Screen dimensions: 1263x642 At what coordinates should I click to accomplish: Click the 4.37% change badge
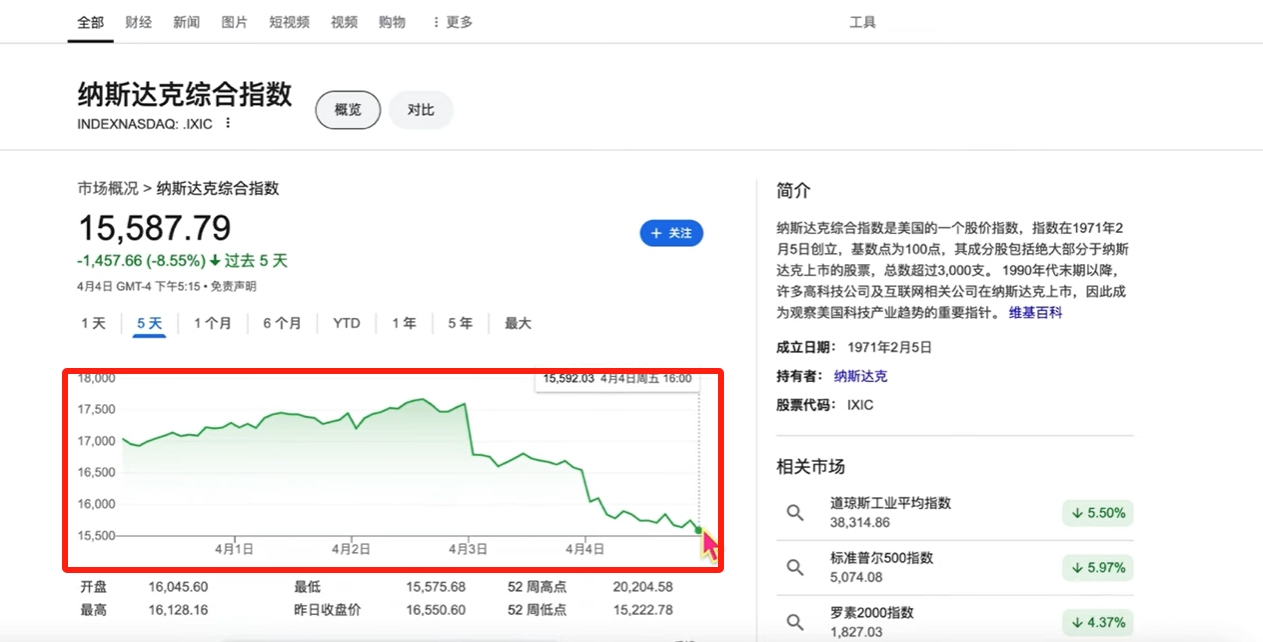click(x=1097, y=623)
